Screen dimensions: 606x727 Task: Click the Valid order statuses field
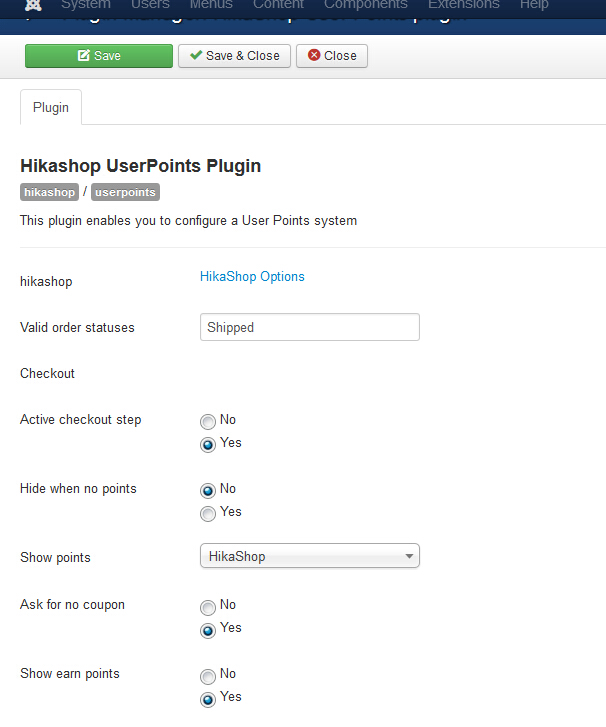pyautogui.click(x=310, y=327)
